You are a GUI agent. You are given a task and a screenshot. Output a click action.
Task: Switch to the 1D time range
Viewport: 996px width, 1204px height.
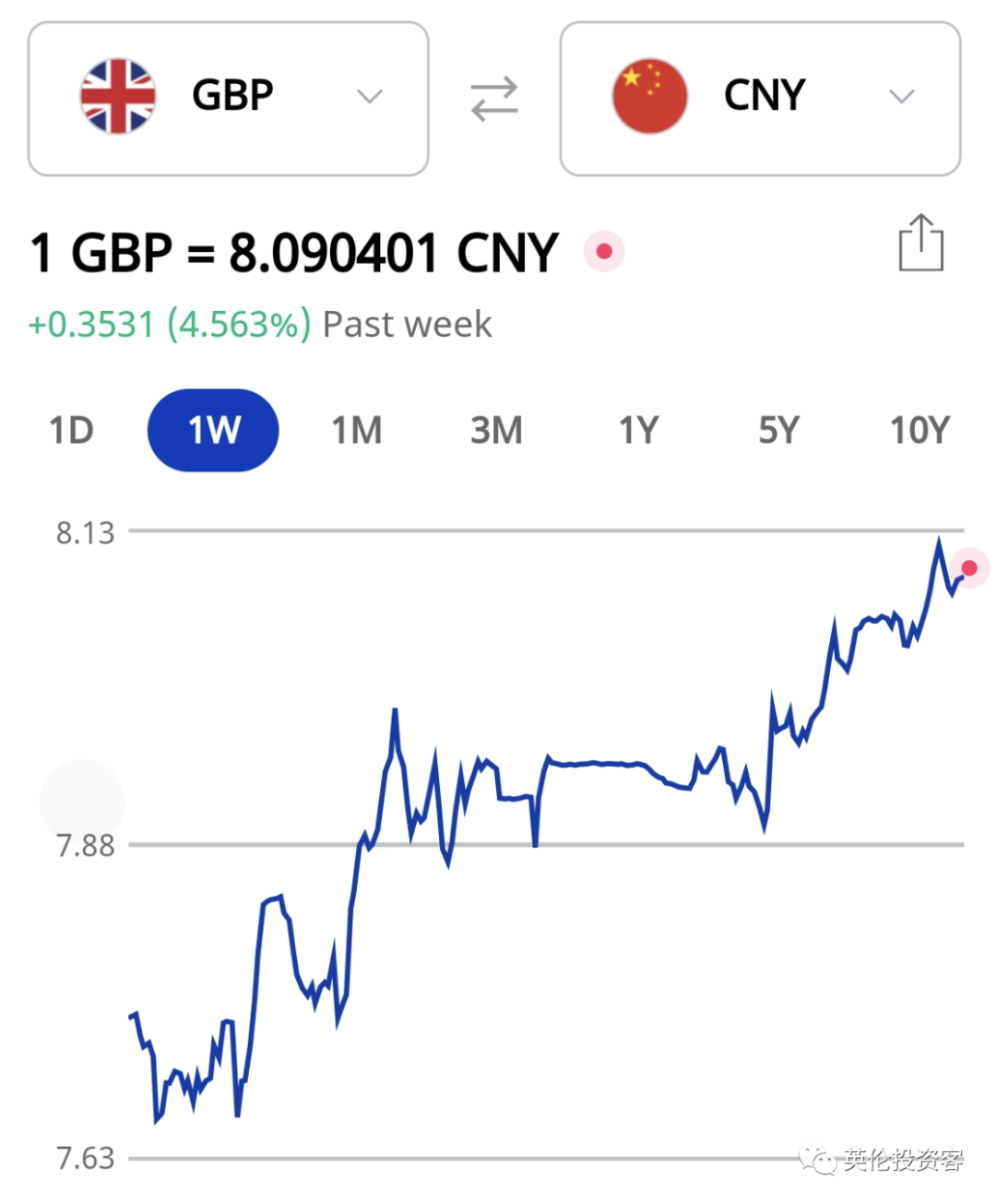(71, 430)
